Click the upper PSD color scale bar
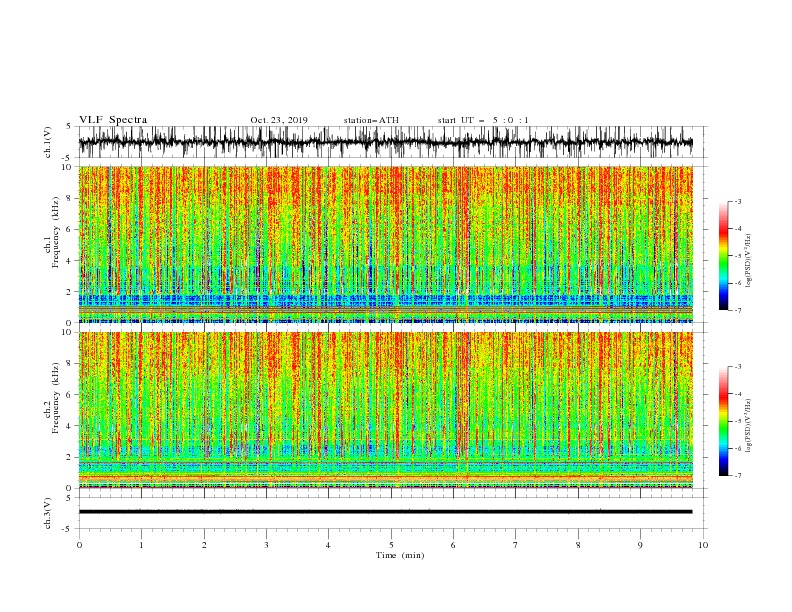This screenshot has height=612, width=792. point(723,256)
